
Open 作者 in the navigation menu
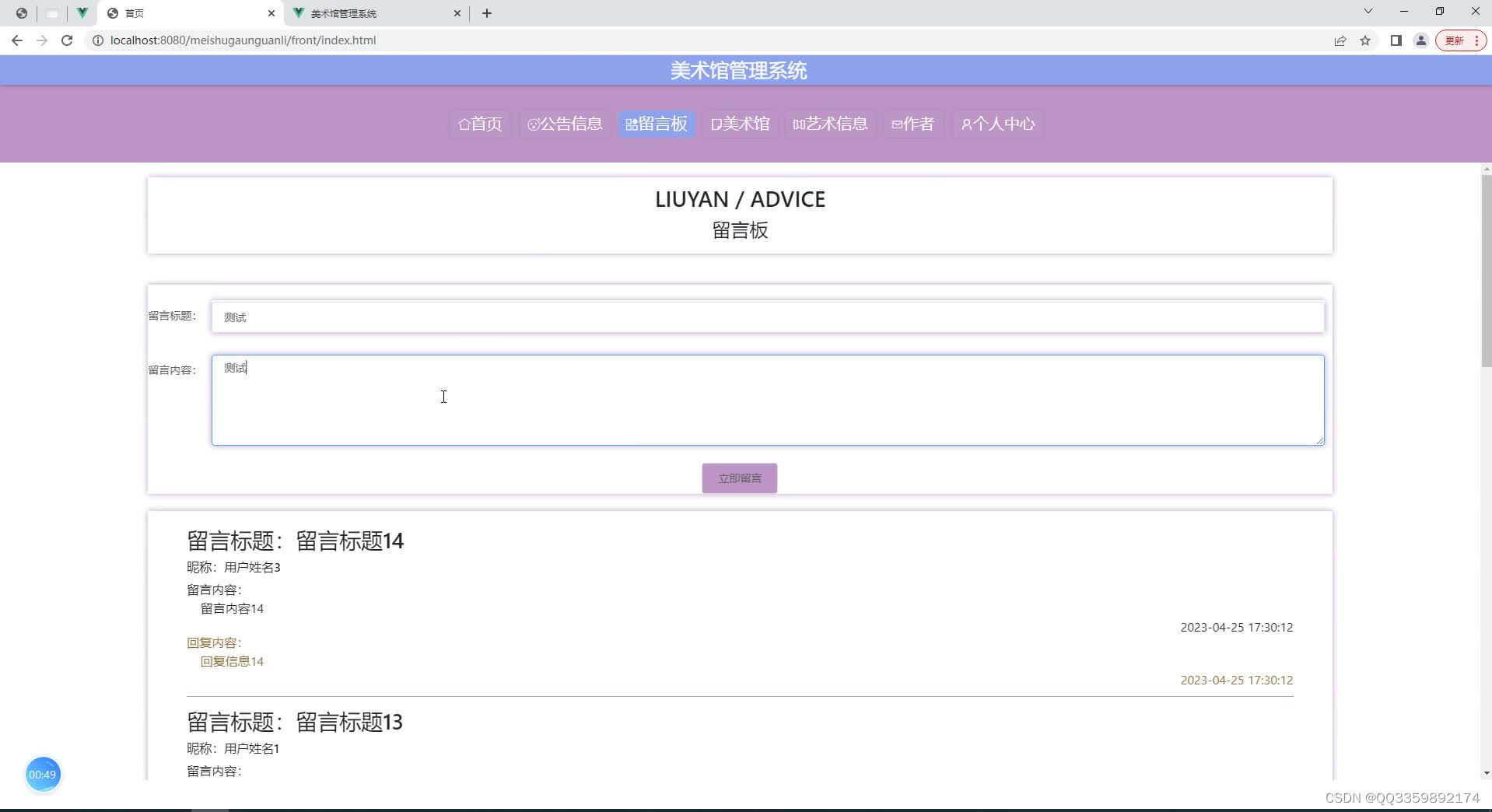point(912,124)
